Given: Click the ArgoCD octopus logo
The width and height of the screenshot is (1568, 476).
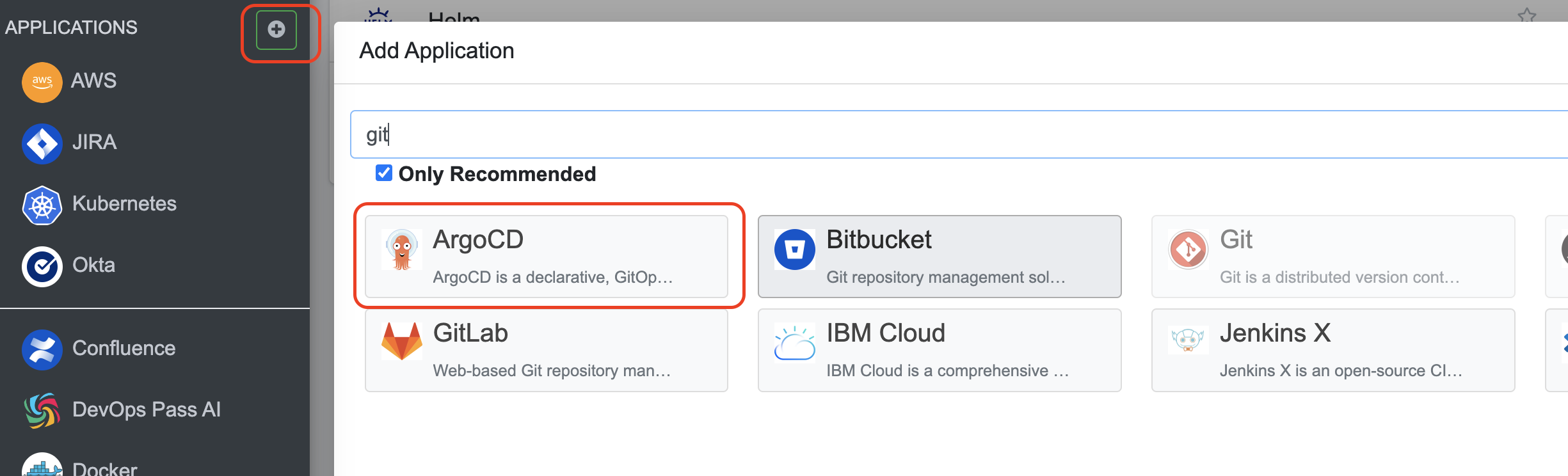Looking at the screenshot, I should coord(402,250).
